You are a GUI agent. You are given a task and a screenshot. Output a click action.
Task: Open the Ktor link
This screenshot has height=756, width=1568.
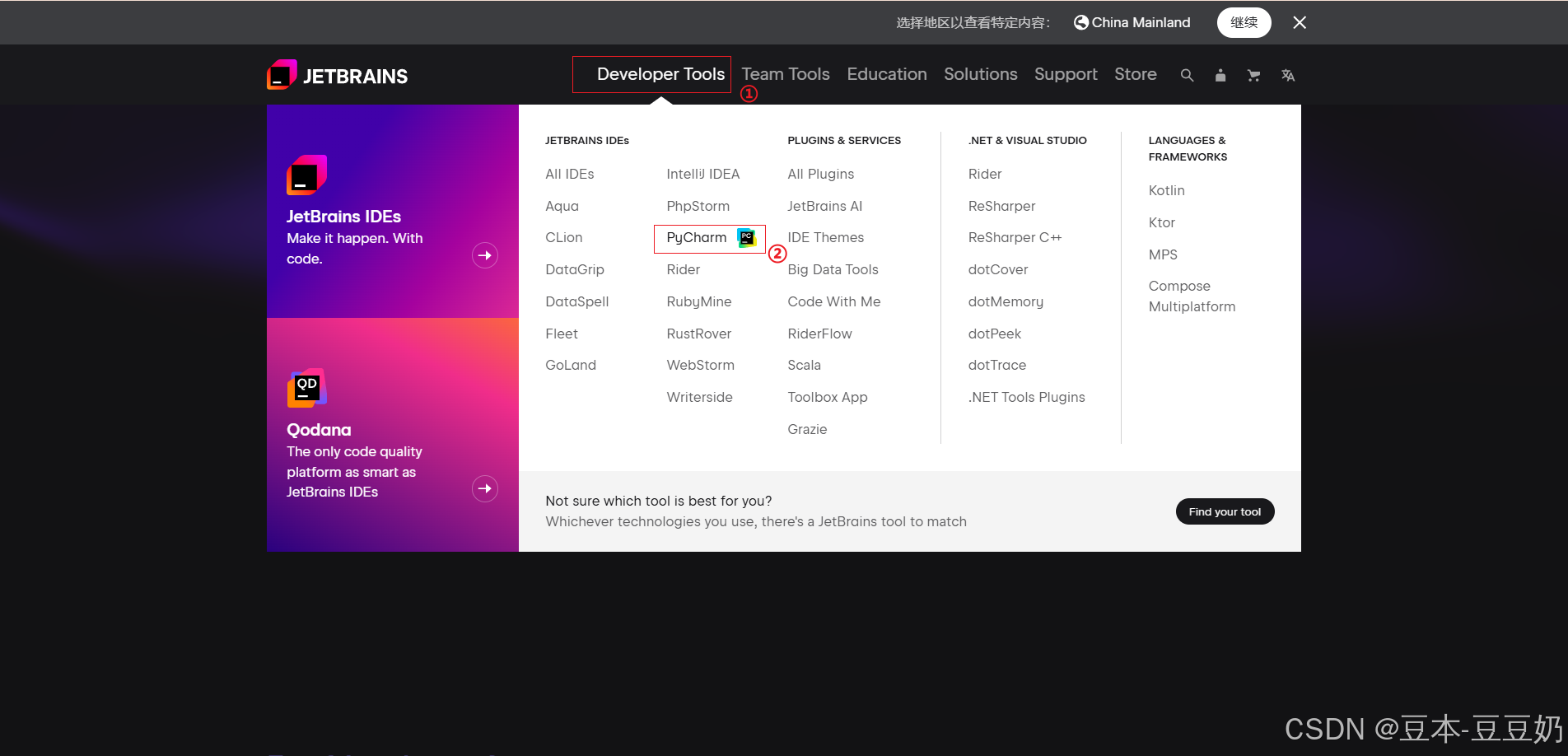click(x=1162, y=222)
